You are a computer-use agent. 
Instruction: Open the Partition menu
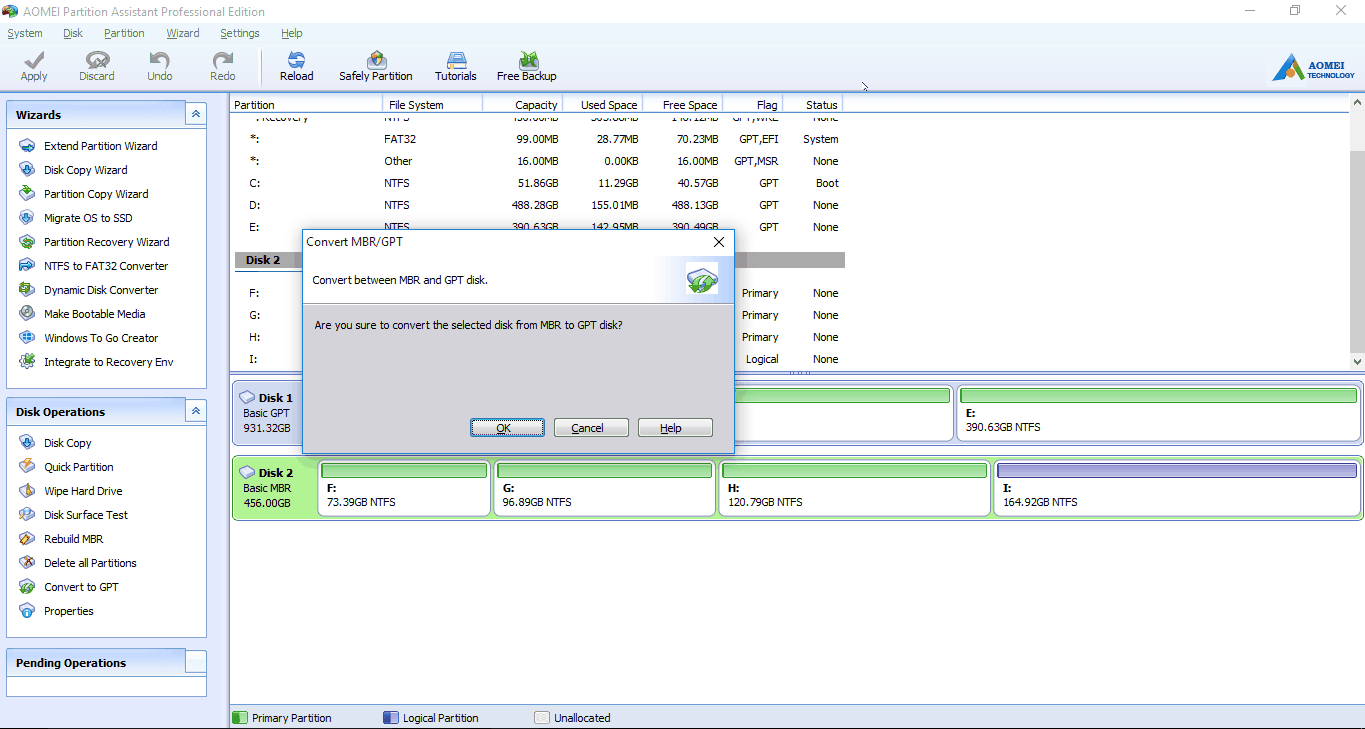(124, 33)
